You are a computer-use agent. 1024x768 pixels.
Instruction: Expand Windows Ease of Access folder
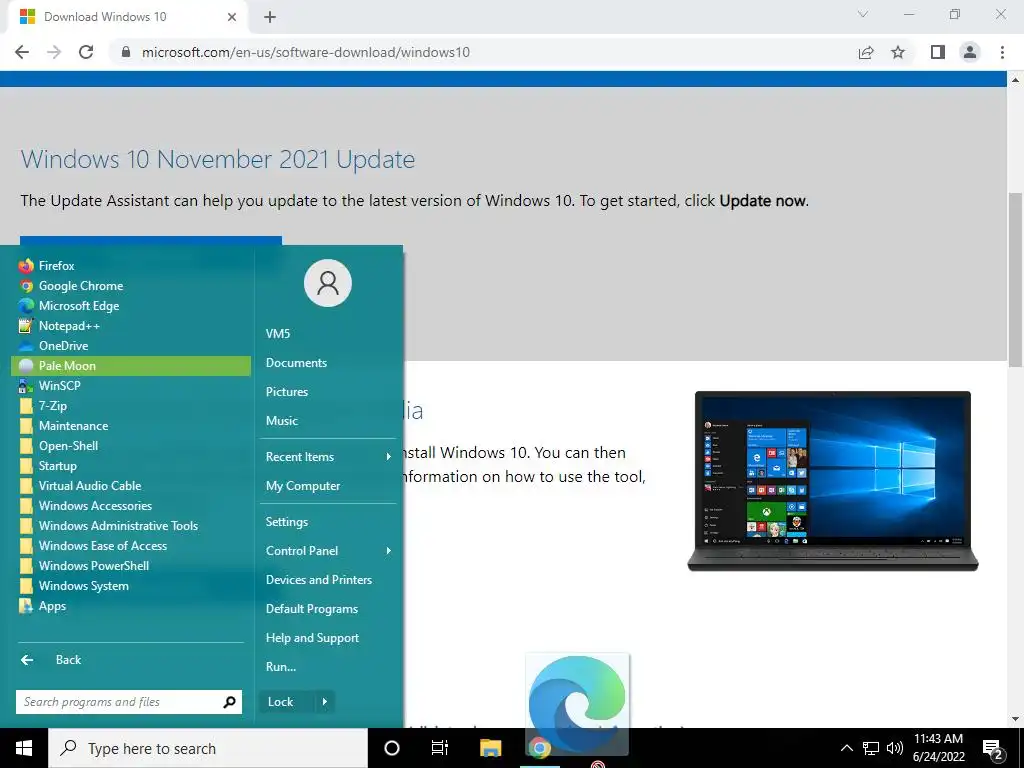pos(131,546)
